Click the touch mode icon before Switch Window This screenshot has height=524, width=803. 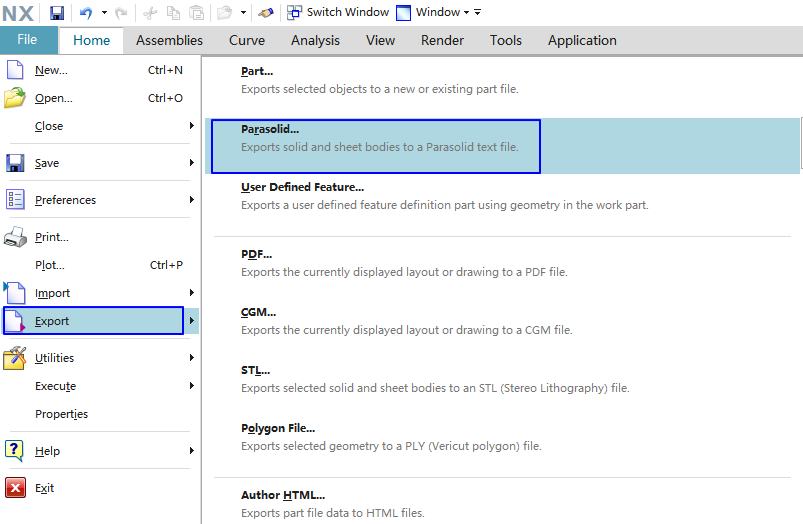coord(265,13)
